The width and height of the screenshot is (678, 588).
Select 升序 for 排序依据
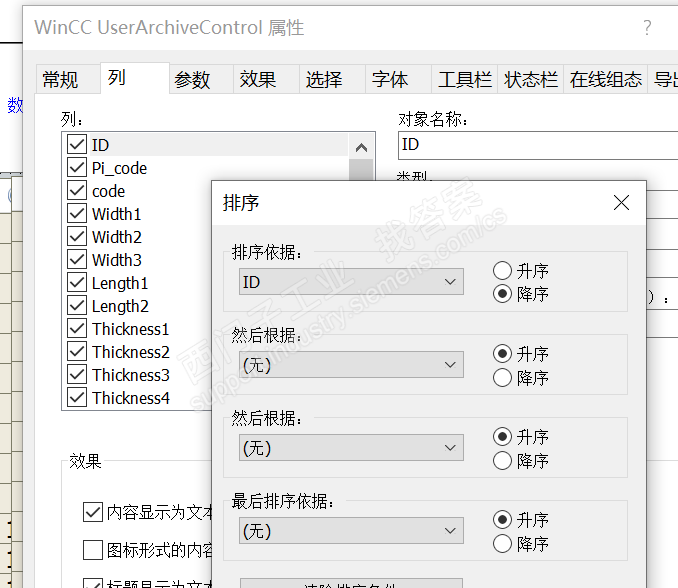click(502, 271)
